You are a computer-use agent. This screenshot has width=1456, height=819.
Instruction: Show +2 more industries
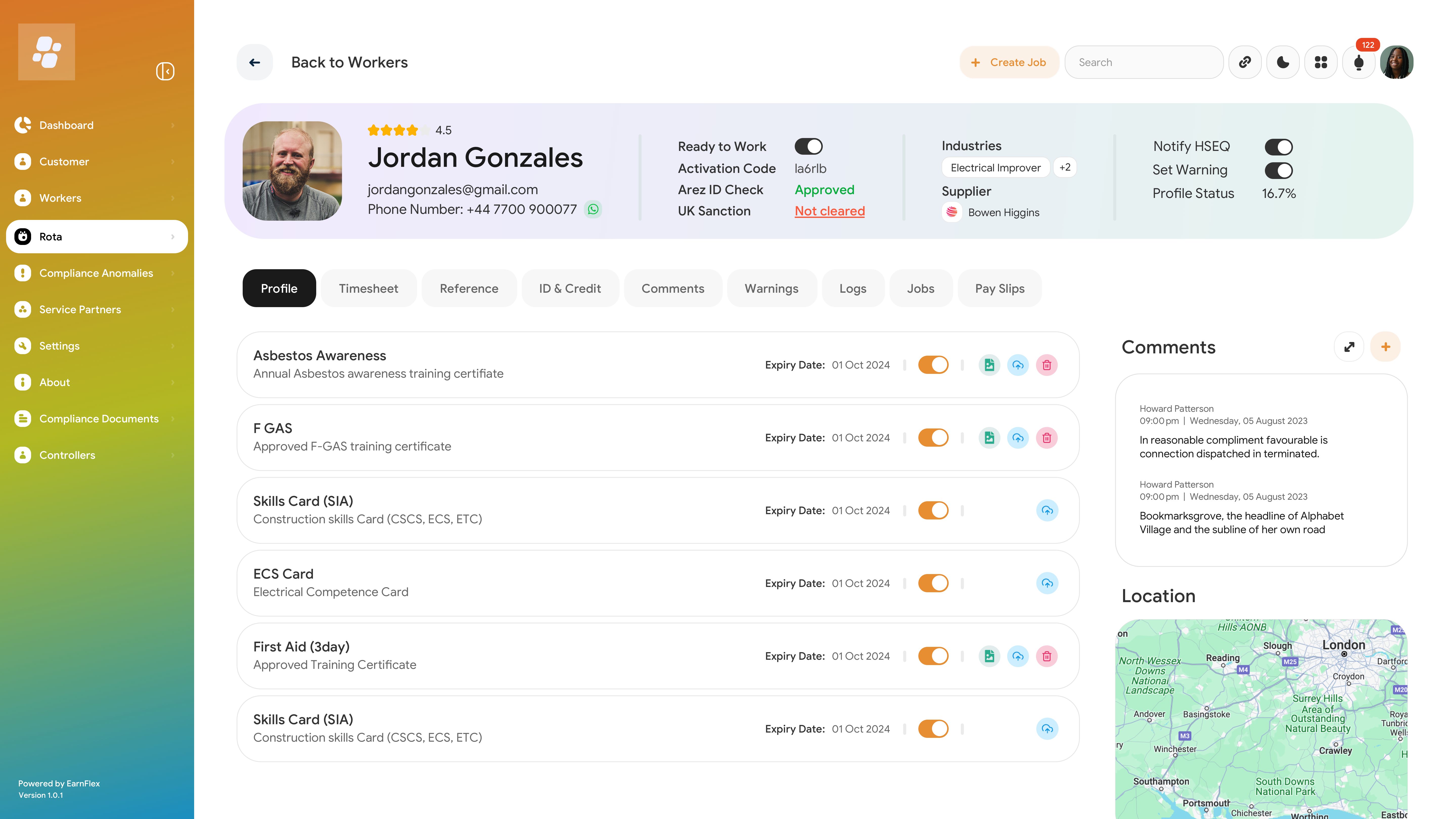tap(1065, 168)
